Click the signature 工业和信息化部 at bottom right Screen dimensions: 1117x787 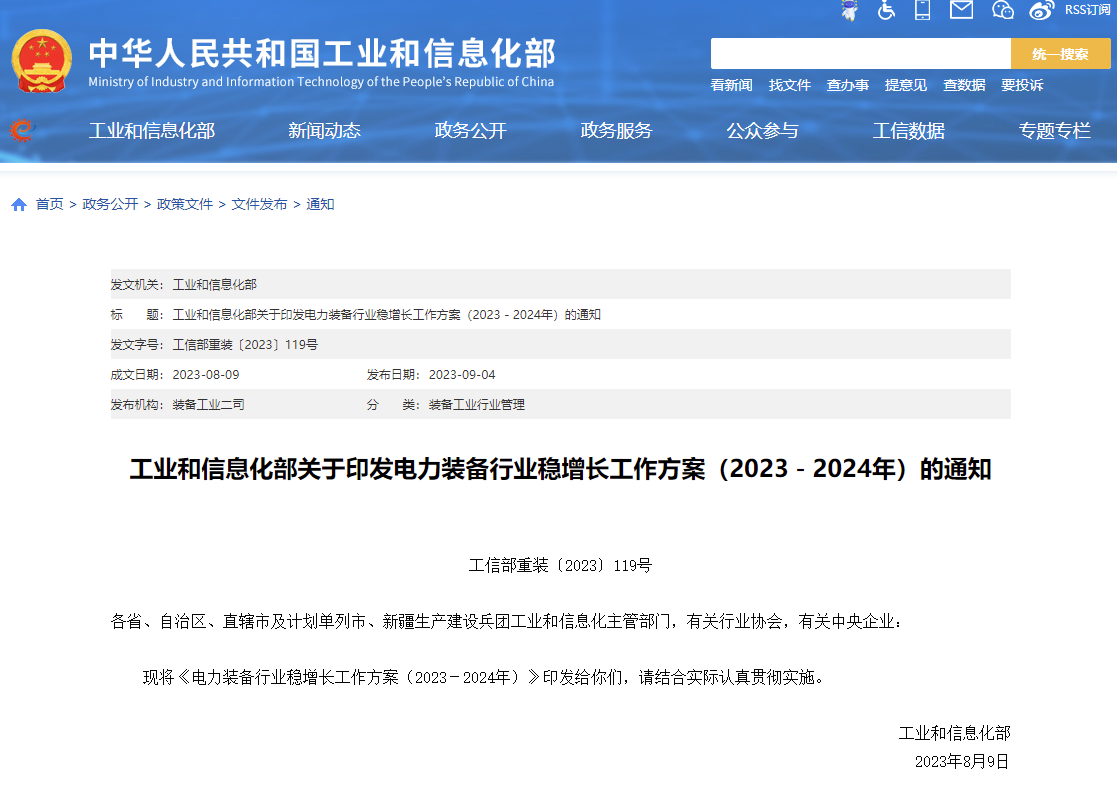coord(955,734)
